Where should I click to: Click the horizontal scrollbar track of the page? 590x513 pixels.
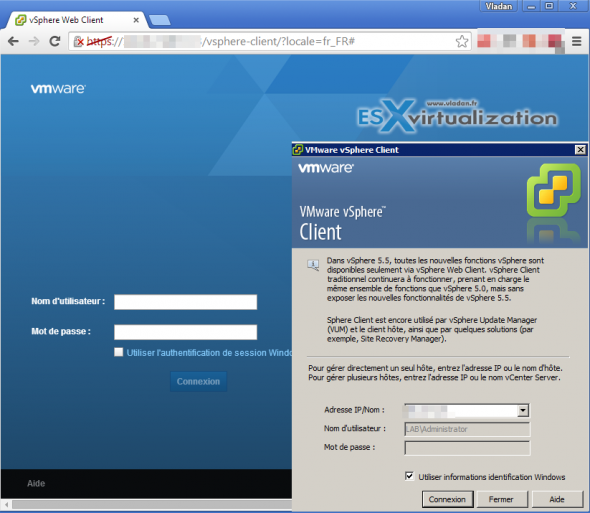point(152,504)
